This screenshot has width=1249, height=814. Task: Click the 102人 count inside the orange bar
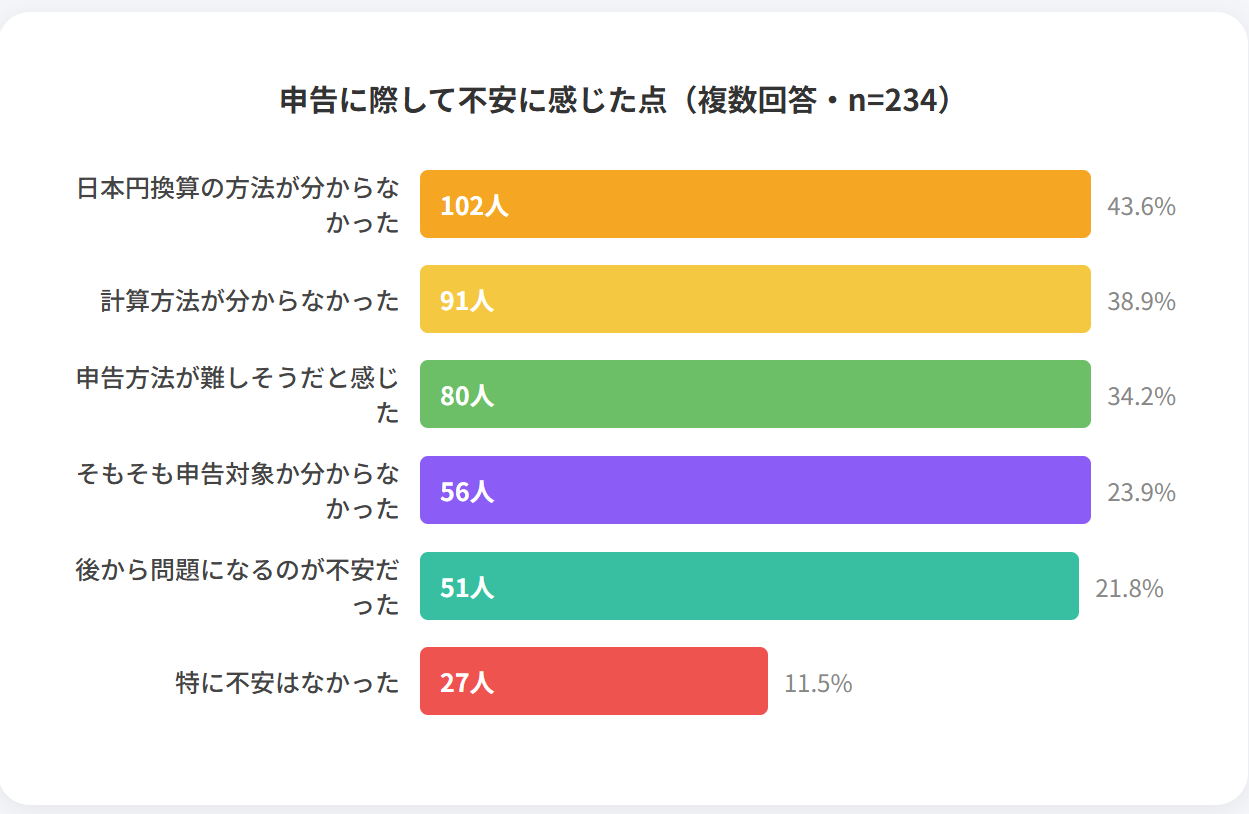tap(474, 206)
